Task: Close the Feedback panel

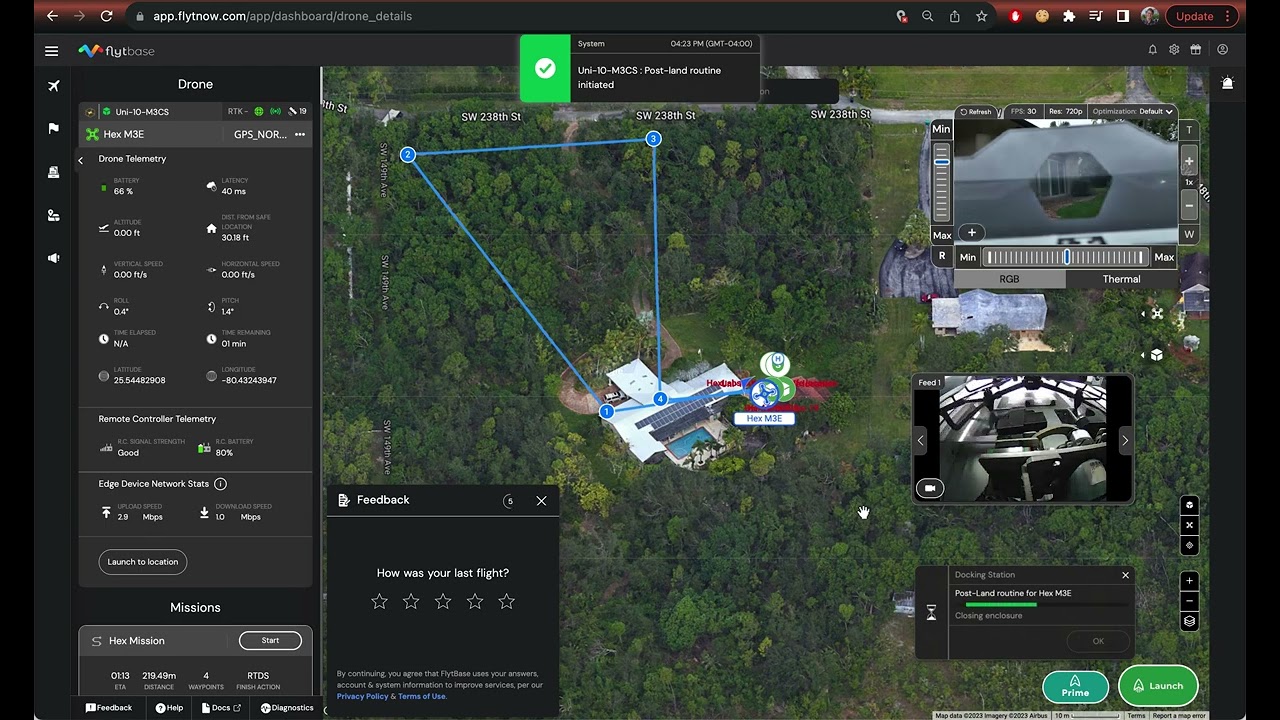Action: pyautogui.click(x=541, y=501)
